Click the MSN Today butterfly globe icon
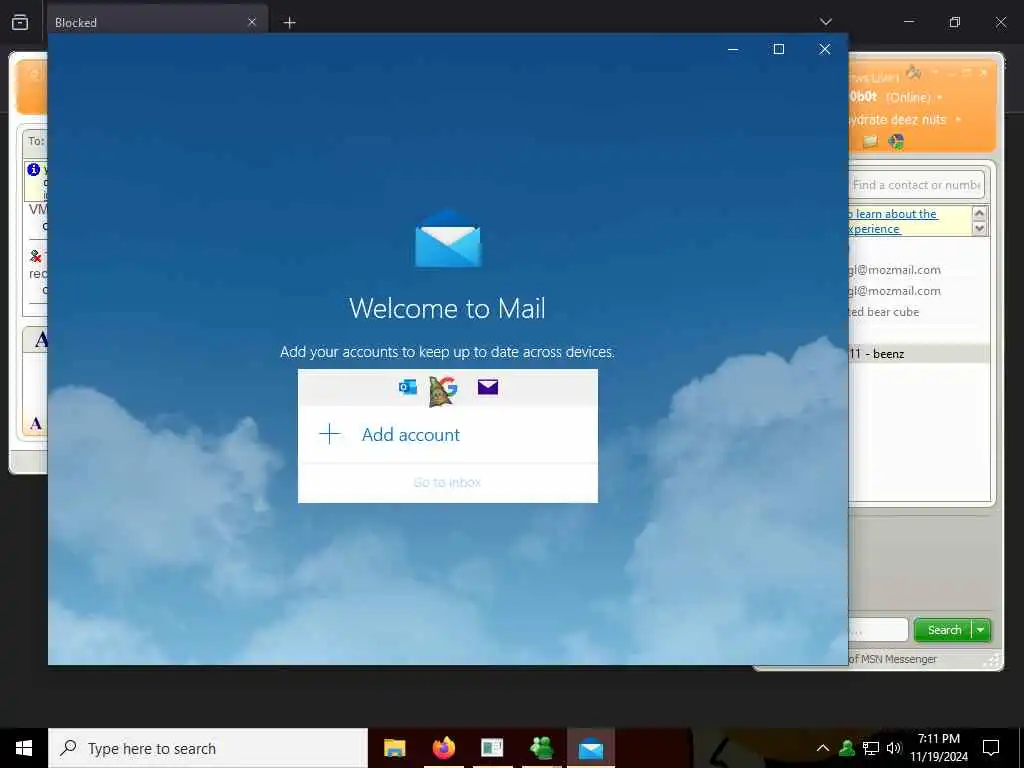The width and height of the screenshot is (1024, 768). pyautogui.click(x=896, y=141)
